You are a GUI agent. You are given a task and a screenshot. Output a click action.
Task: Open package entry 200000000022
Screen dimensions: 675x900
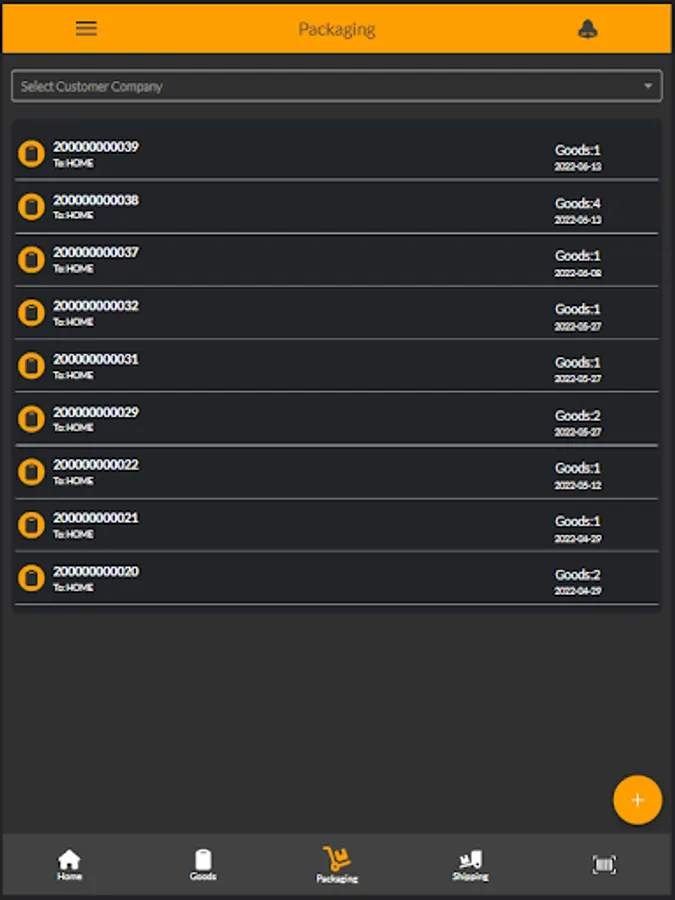(x=337, y=472)
